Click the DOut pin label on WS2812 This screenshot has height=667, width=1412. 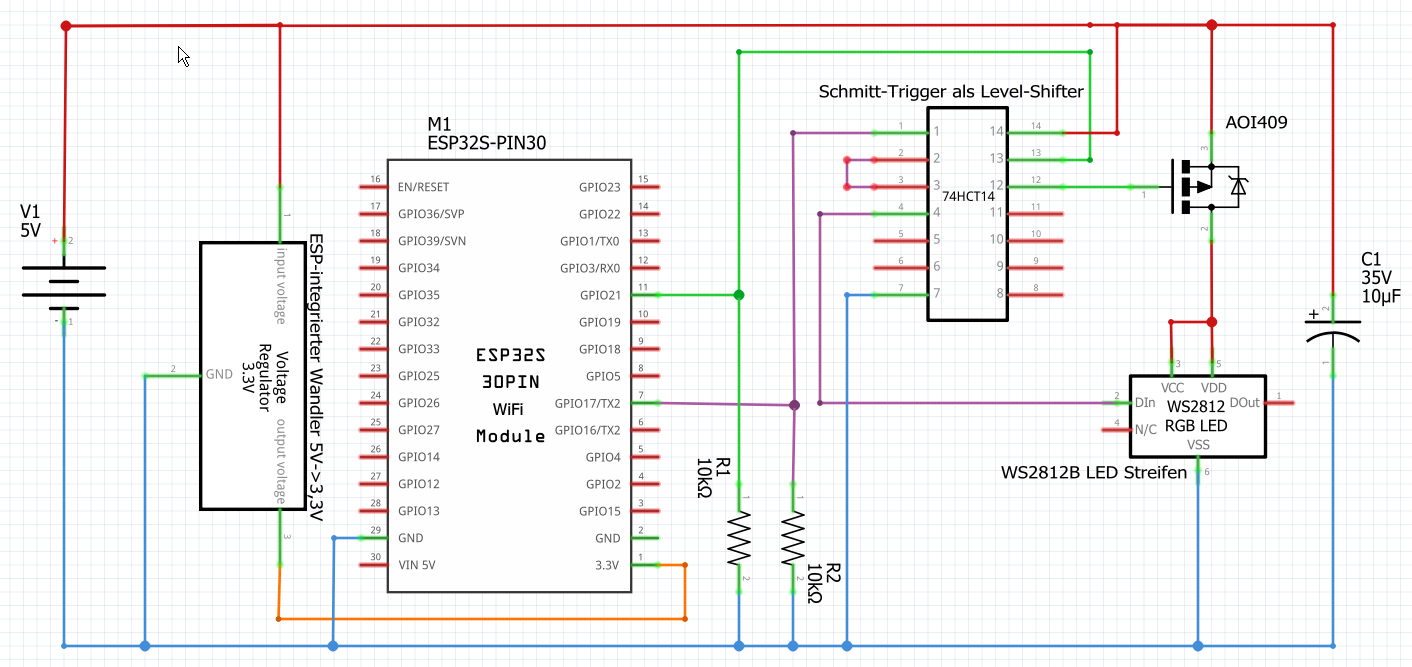1245,403
